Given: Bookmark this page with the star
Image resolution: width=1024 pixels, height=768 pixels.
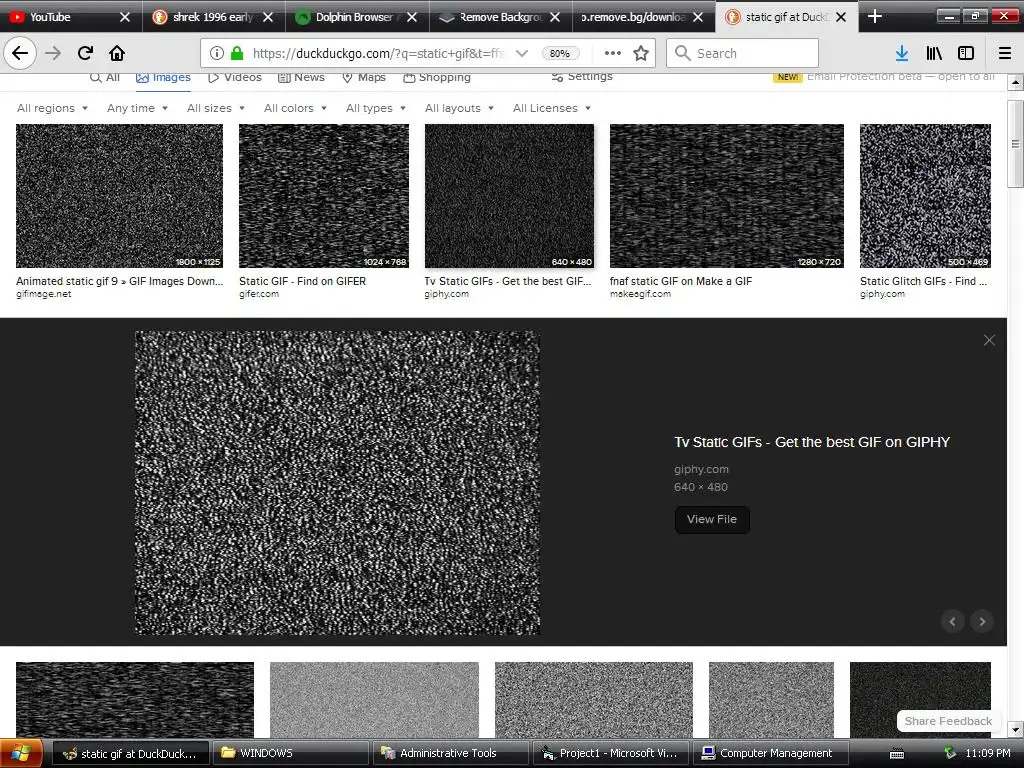Looking at the screenshot, I should tap(641, 53).
